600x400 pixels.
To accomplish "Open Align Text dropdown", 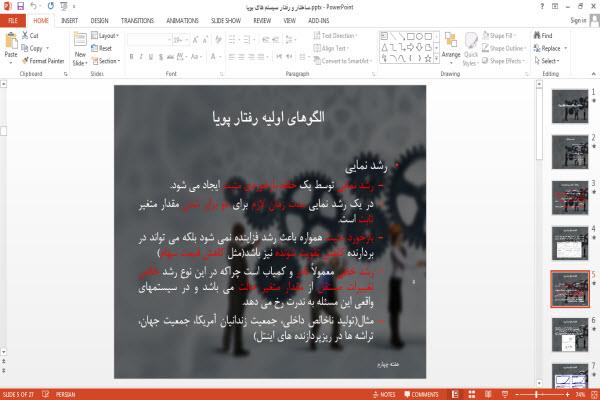I will [x=331, y=48].
